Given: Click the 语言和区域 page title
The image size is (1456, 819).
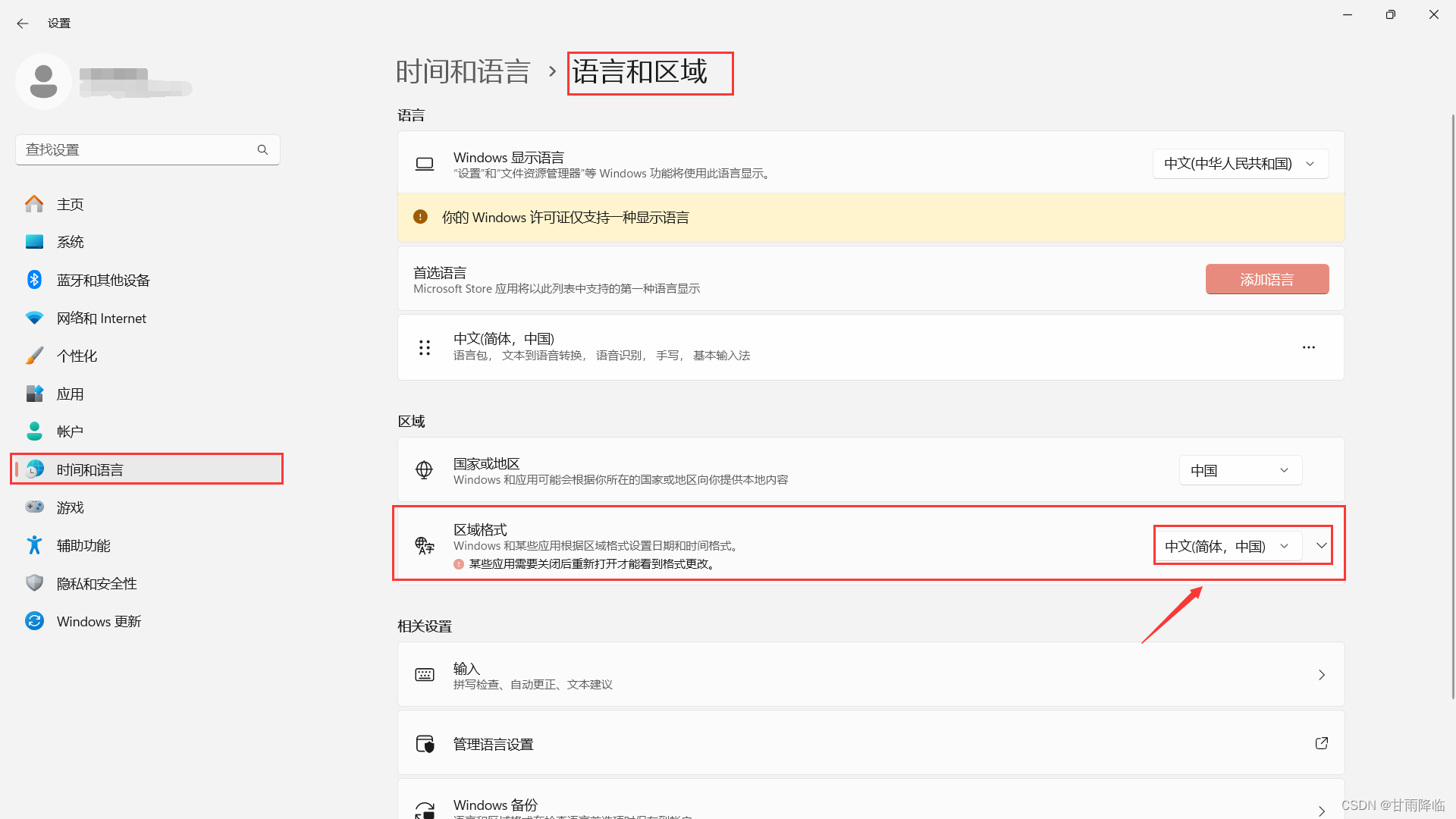Looking at the screenshot, I should click(640, 72).
